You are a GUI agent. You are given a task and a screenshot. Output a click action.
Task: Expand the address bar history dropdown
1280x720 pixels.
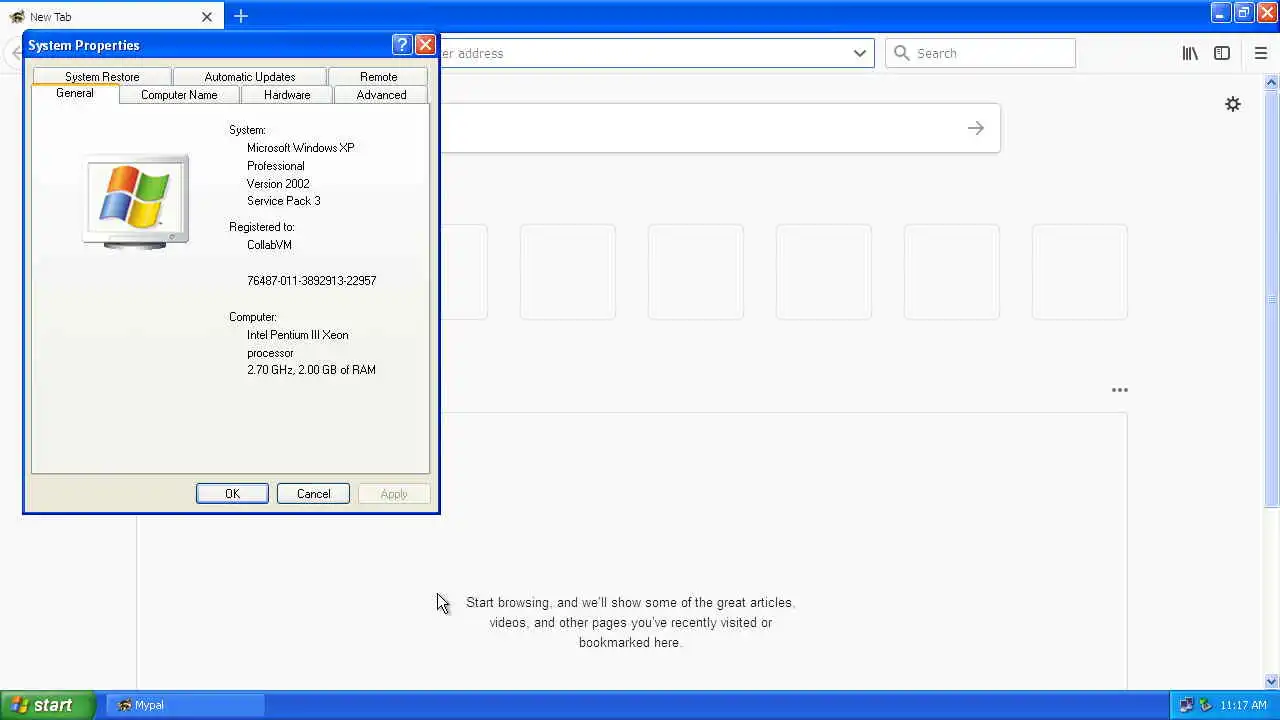(859, 53)
